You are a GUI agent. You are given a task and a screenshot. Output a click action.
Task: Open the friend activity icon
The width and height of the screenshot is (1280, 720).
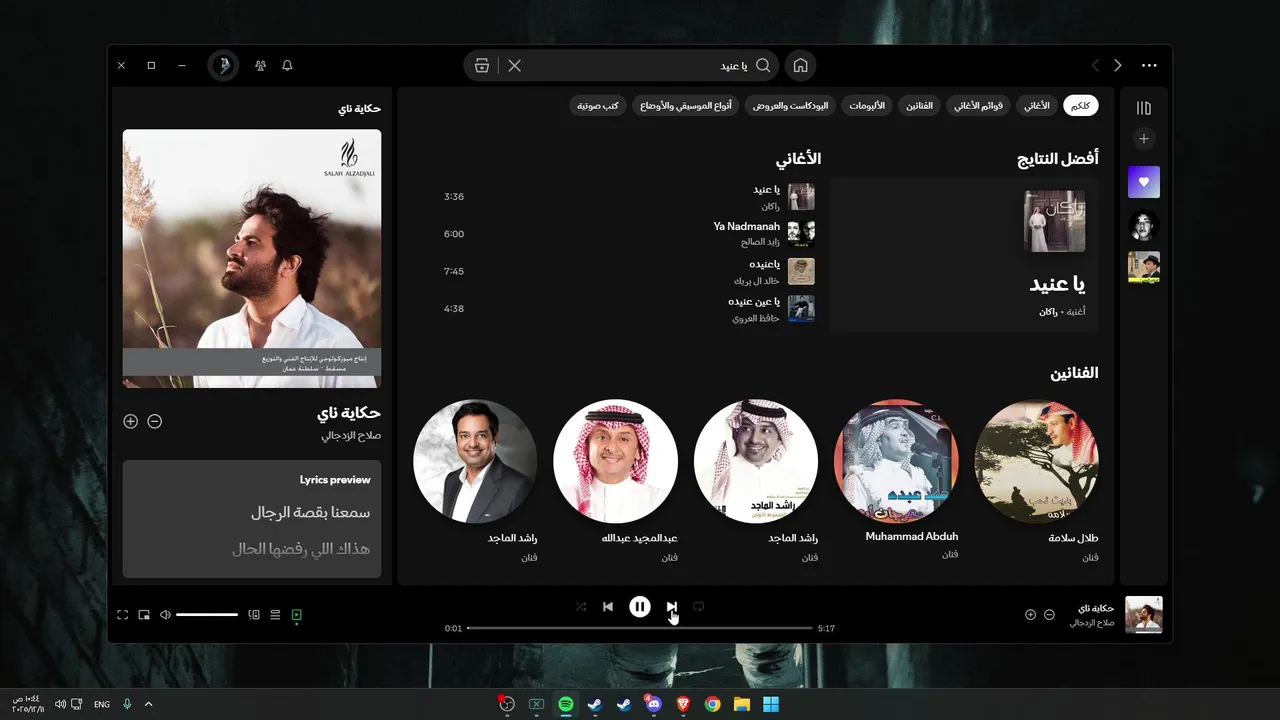260,65
